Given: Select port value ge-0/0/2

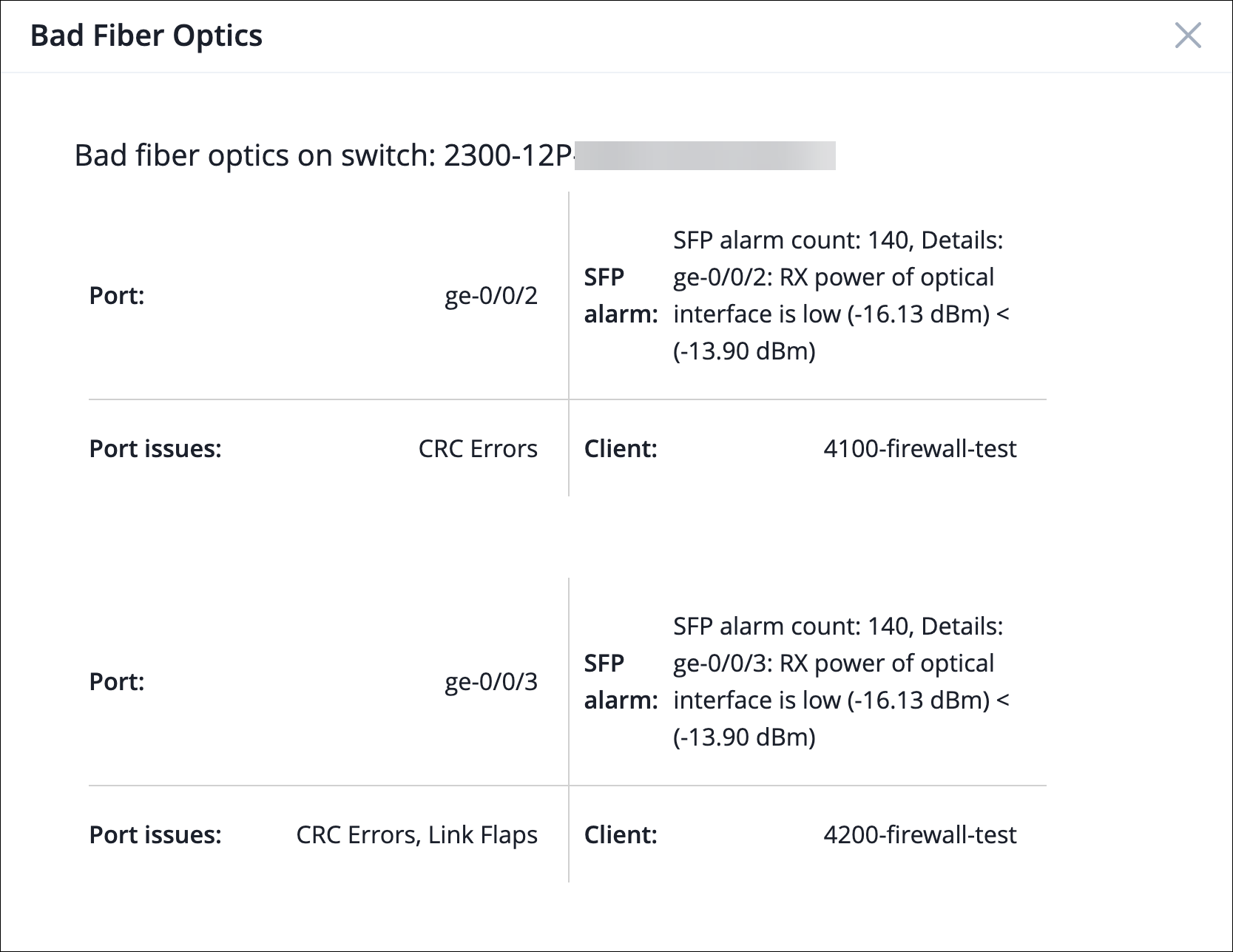Looking at the screenshot, I should coord(490,296).
